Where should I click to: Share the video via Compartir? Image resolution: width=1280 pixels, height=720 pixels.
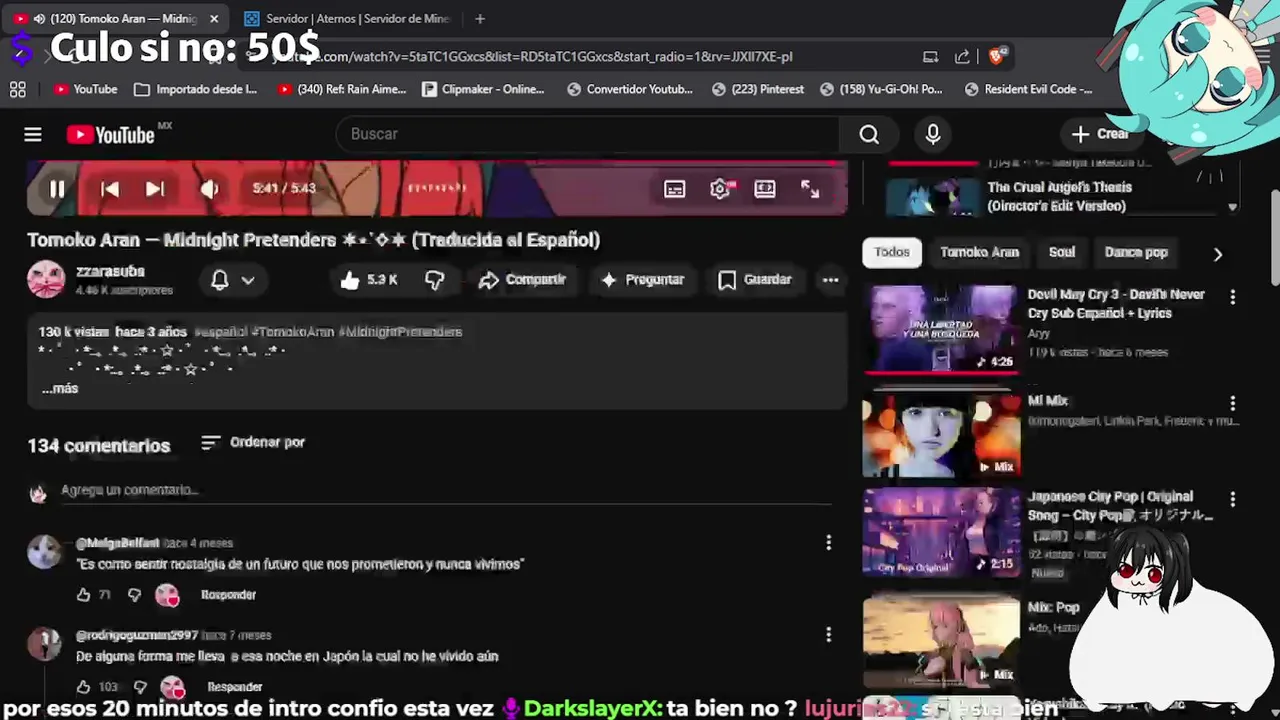522,280
